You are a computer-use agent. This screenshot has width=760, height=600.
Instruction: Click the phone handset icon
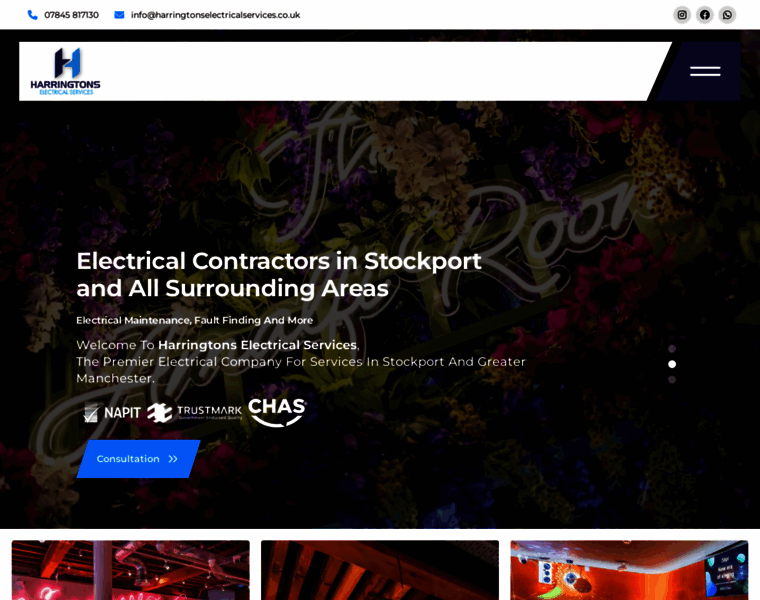click(x=32, y=15)
